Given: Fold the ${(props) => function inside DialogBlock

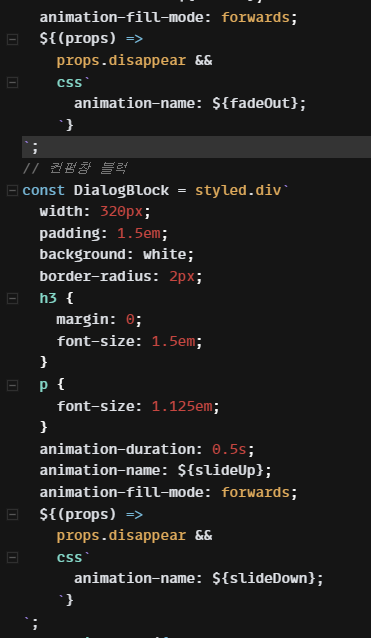Looking at the screenshot, I should pos(12,514).
